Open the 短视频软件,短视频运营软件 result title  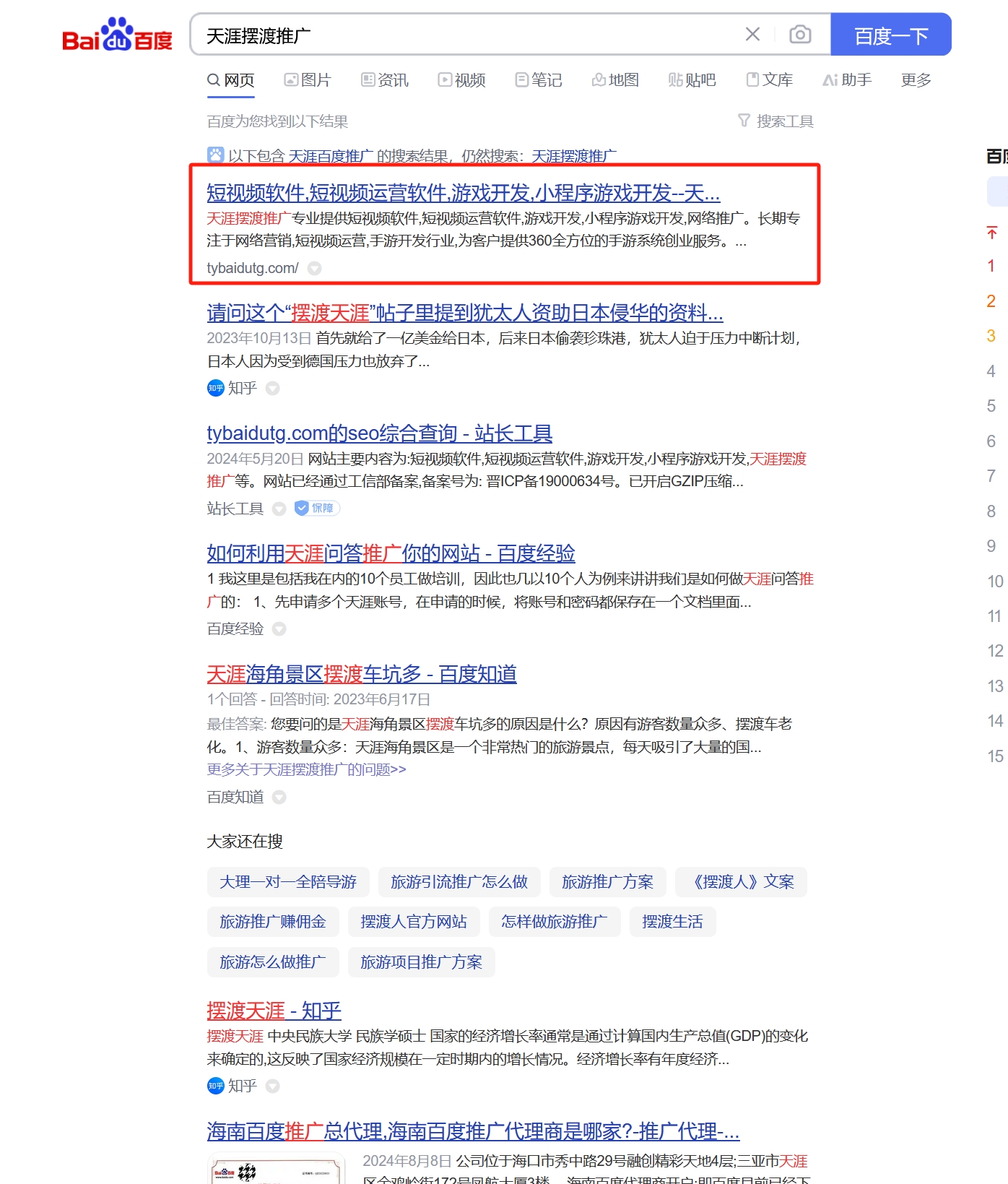[x=464, y=192]
